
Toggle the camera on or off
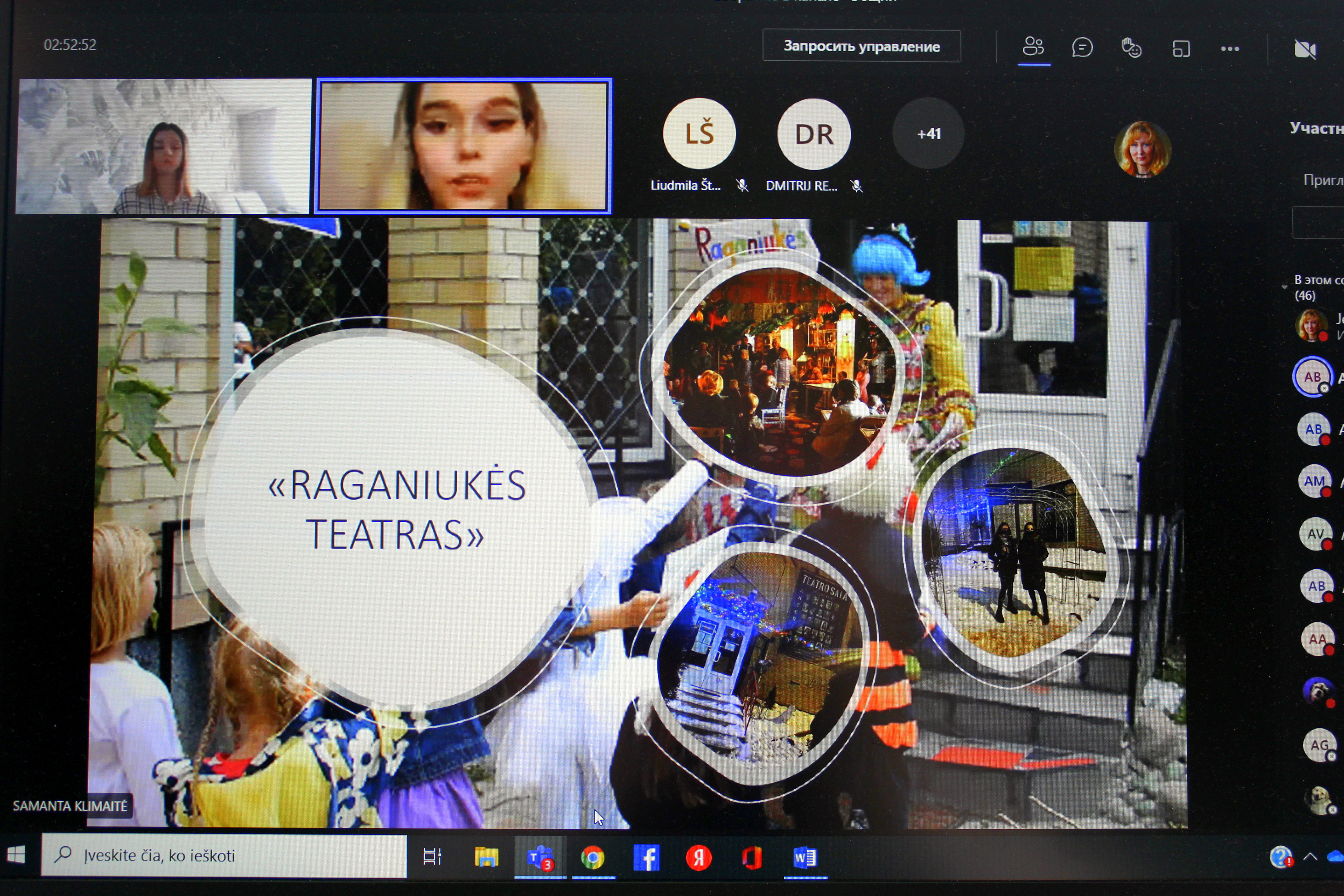1305,50
